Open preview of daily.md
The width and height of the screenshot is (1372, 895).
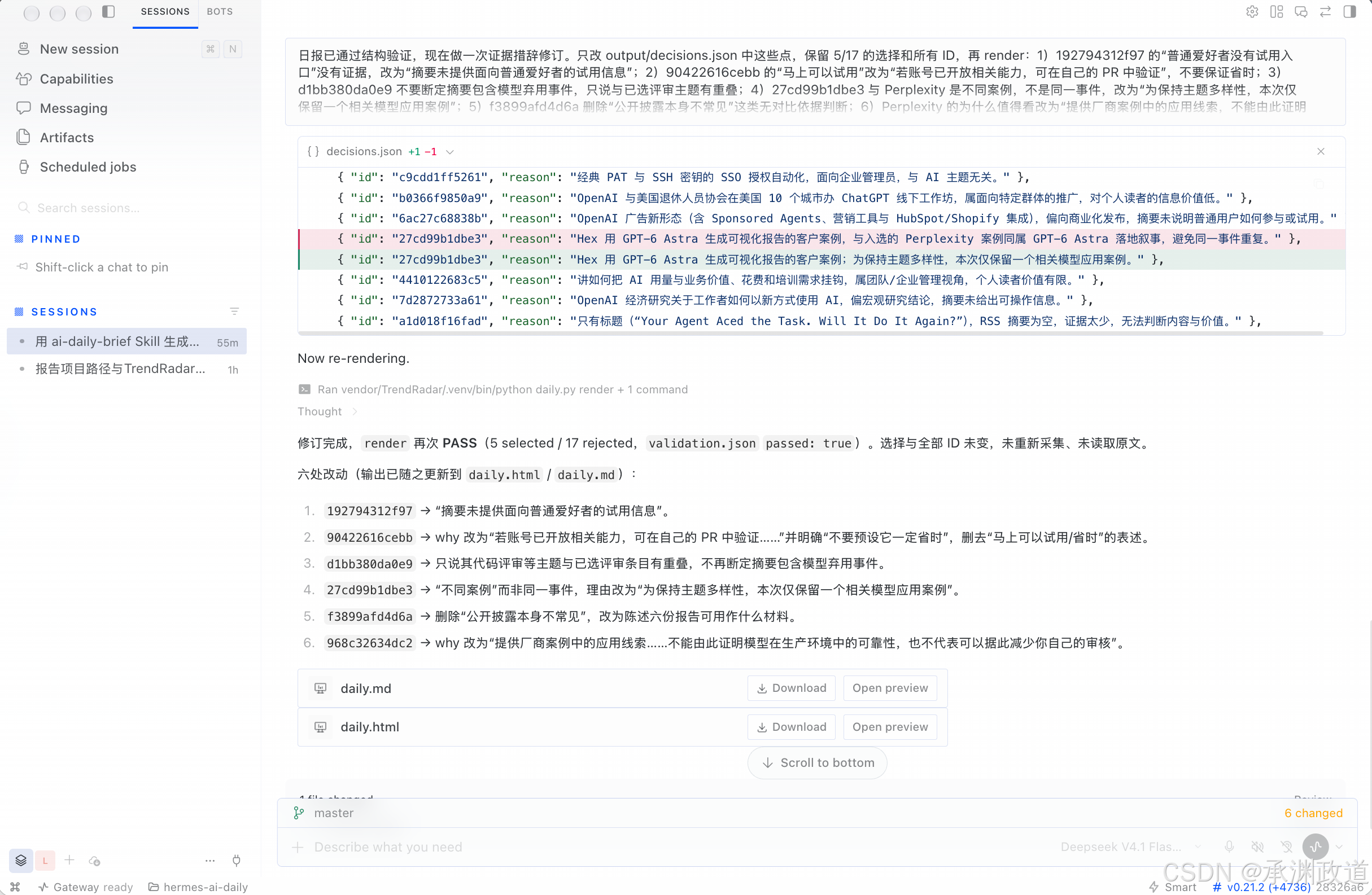point(889,688)
